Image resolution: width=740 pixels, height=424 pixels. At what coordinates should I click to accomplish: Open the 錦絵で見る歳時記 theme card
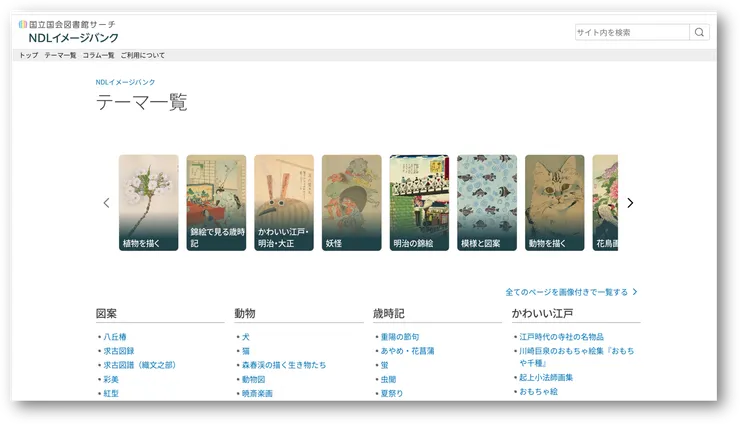[216, 203]
